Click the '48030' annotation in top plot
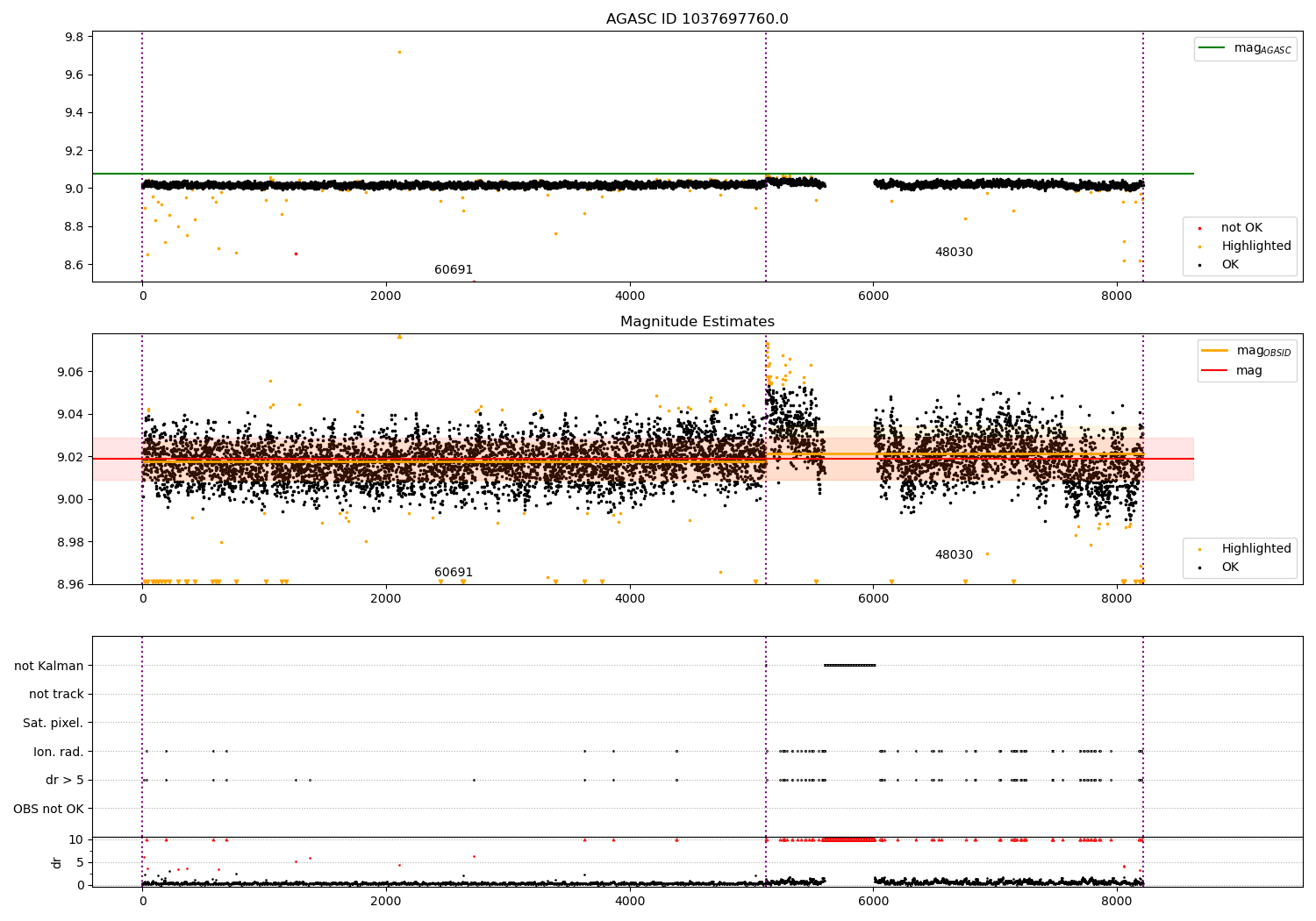 point(954,253)
